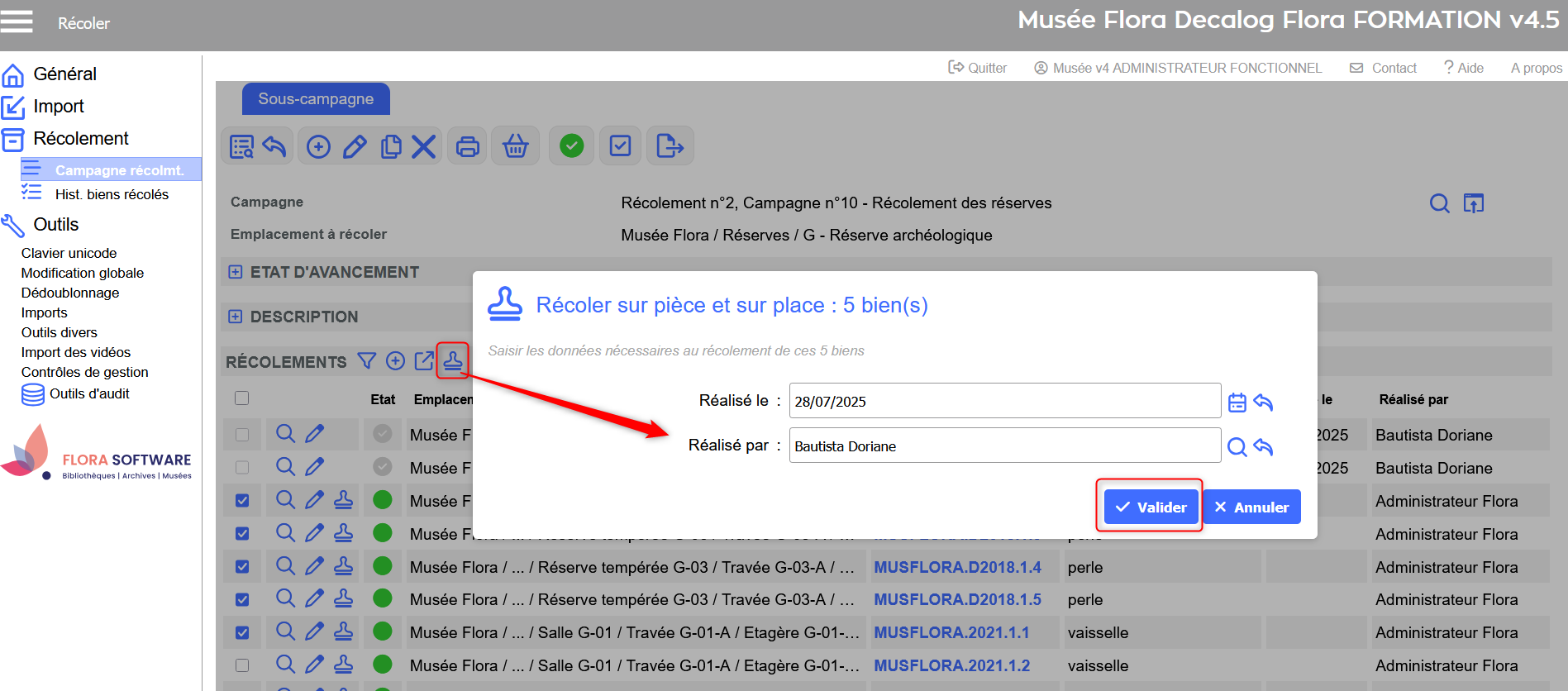
Task: Click the filter icon in RÉCOLEMENTS header
Action: coord(366,360)
